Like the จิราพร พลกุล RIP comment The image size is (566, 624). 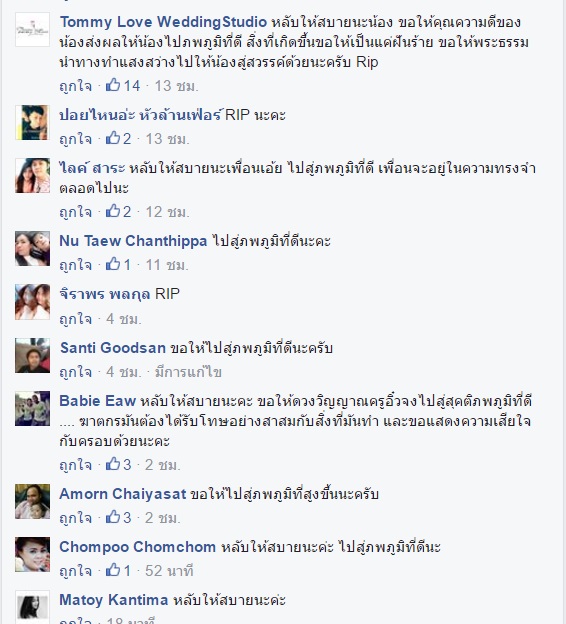coord(76,319)
